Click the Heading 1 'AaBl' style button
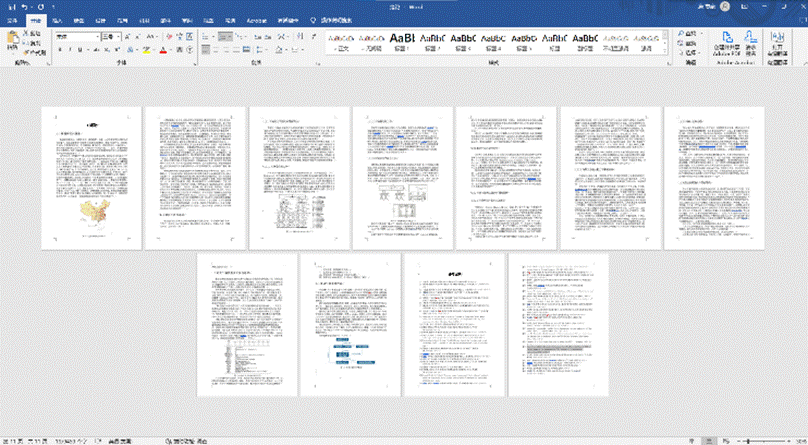The width and height of the screenshot is (808, 445). coord(402,40)
